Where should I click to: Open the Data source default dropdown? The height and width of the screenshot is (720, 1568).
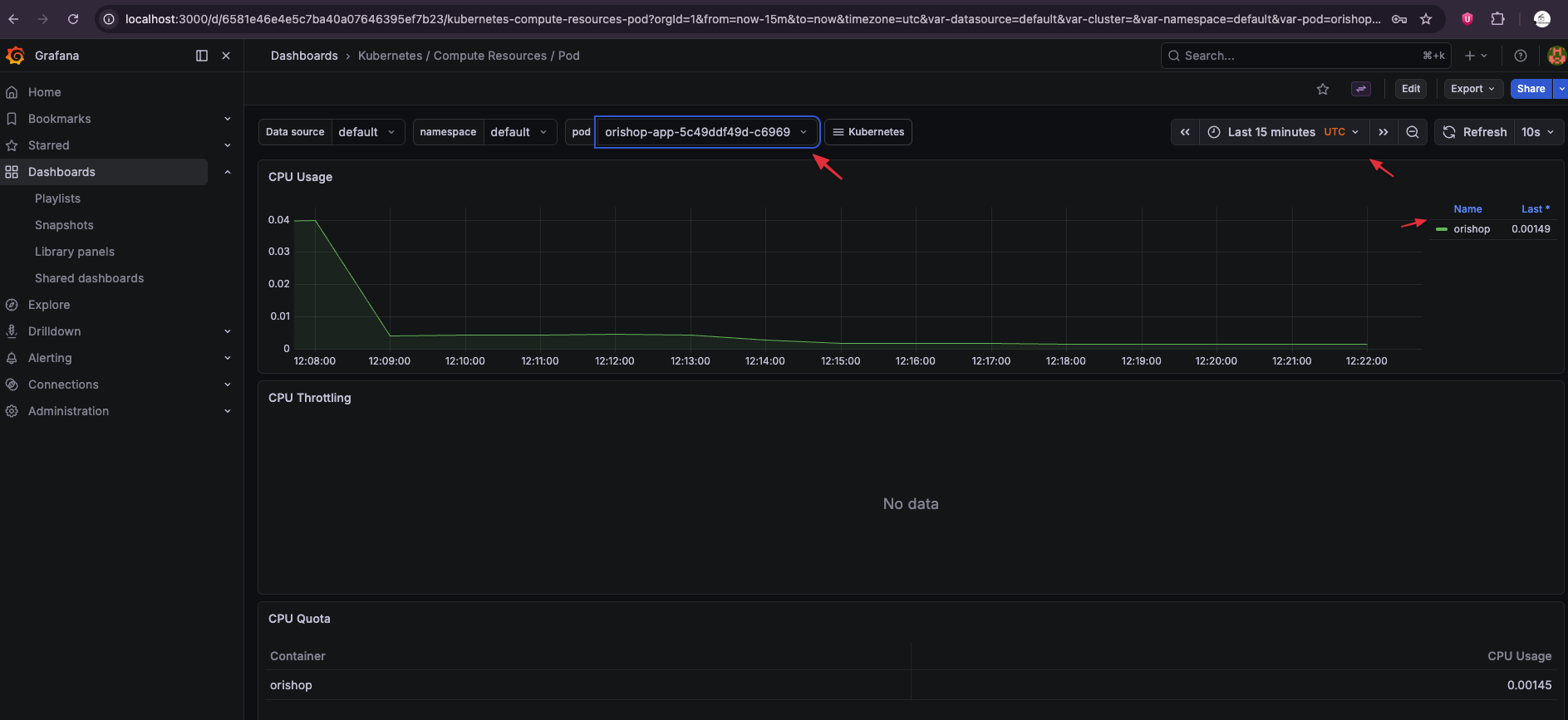pyautogui.click(x=366, y=132)
